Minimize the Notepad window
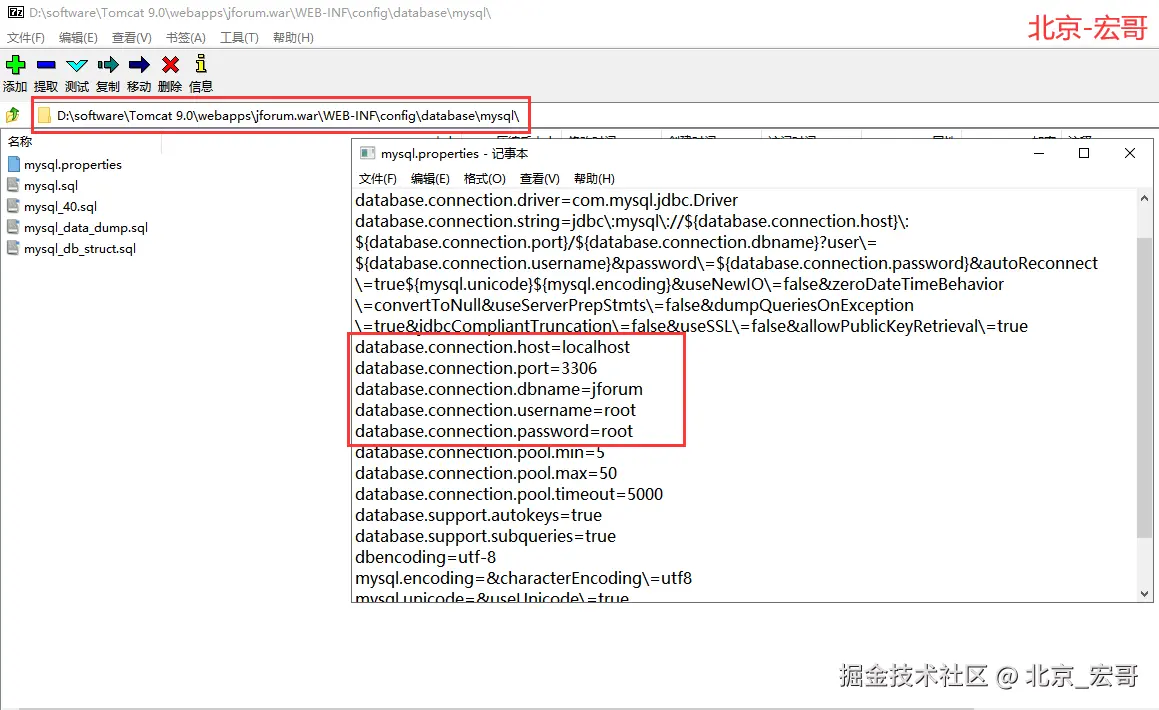 pyautogui.click(x=1039, y=153)
